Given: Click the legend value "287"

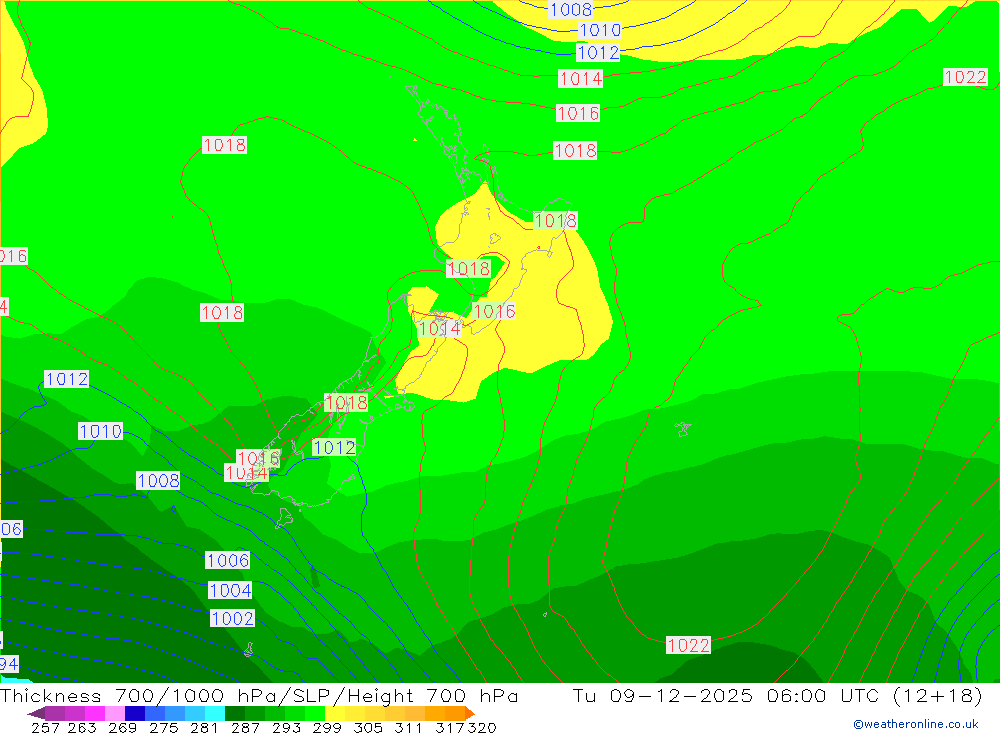Looking at the screenshot, I should [245, 727].
